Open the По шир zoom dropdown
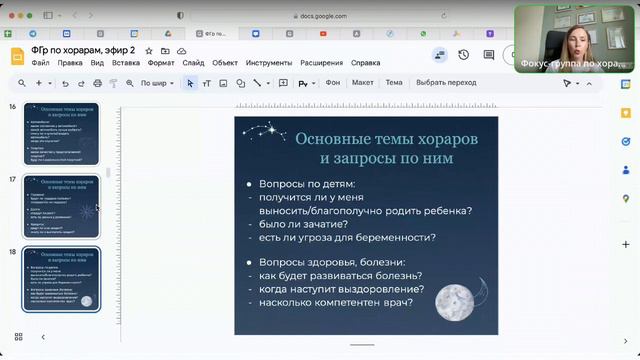Screen dimensions: 640x360 pyautogui.click(x=157, y=83)
